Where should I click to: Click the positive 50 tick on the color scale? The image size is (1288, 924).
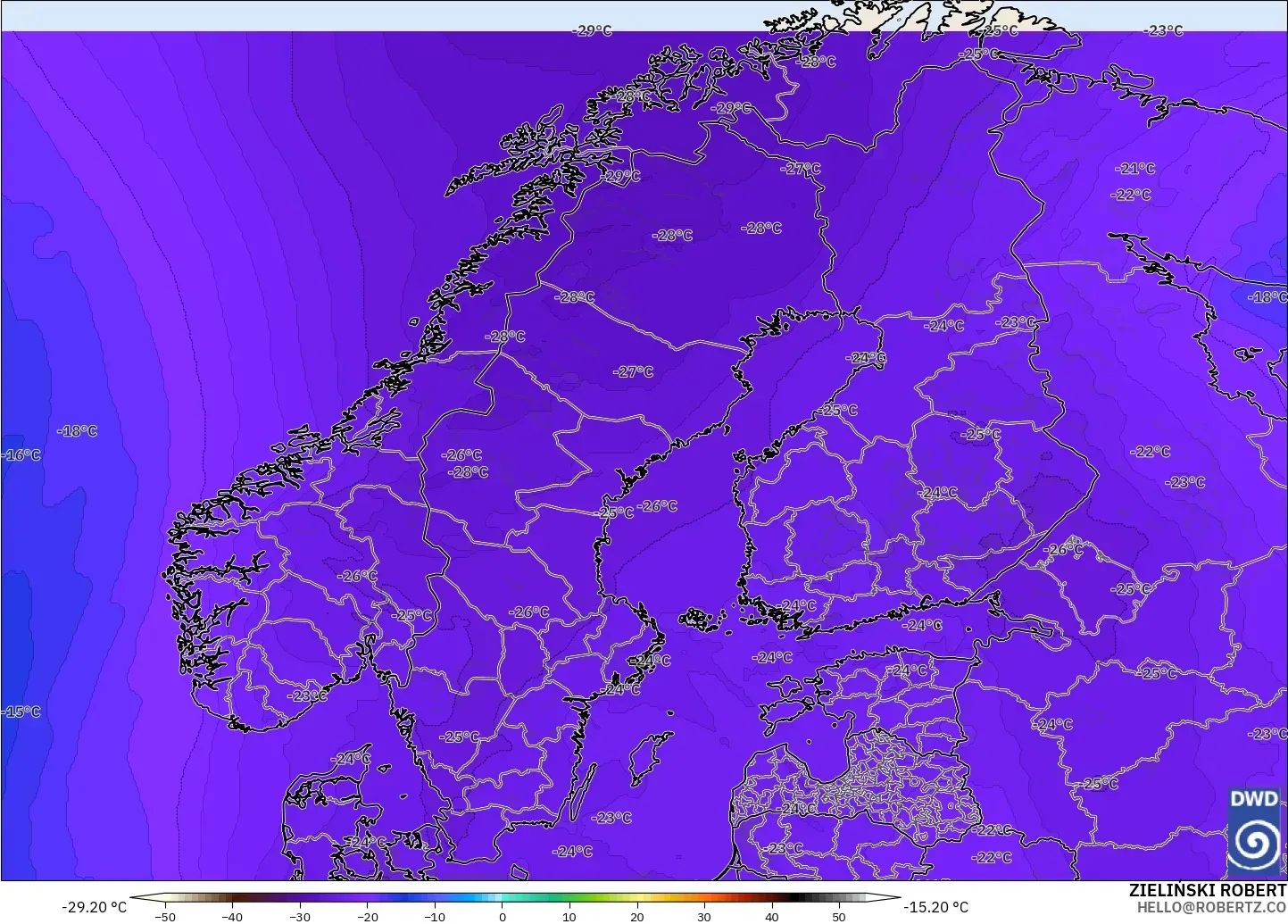(x=839, y=916)
